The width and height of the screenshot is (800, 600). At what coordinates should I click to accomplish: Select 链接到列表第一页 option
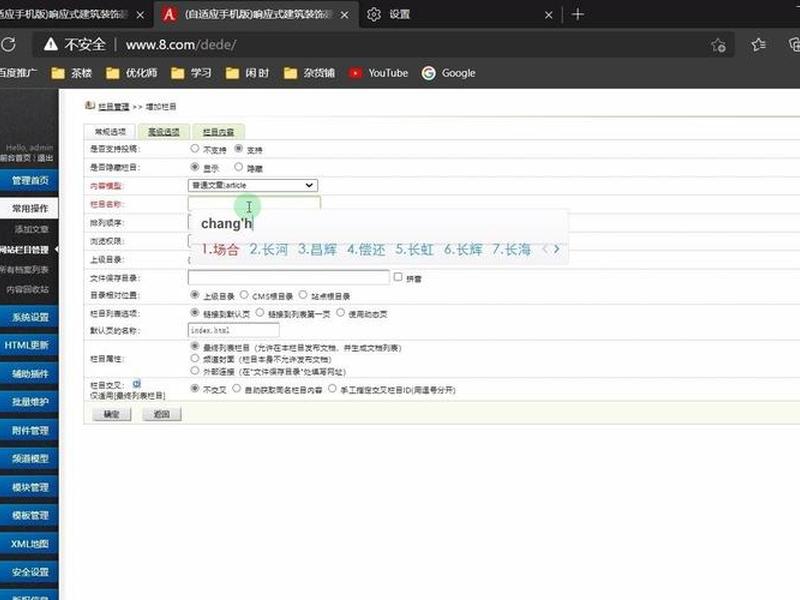click(260, 312)
